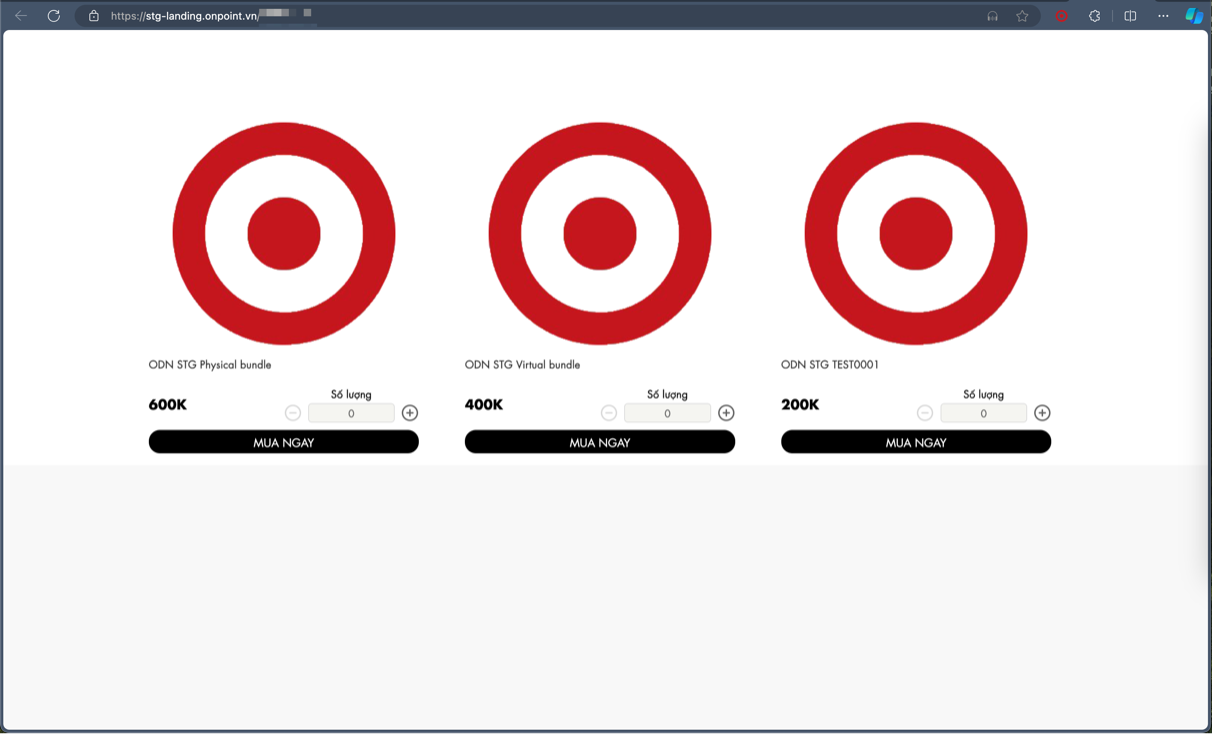
Task: Open the Copilot sidebar icon
Action: (1194, 16)
